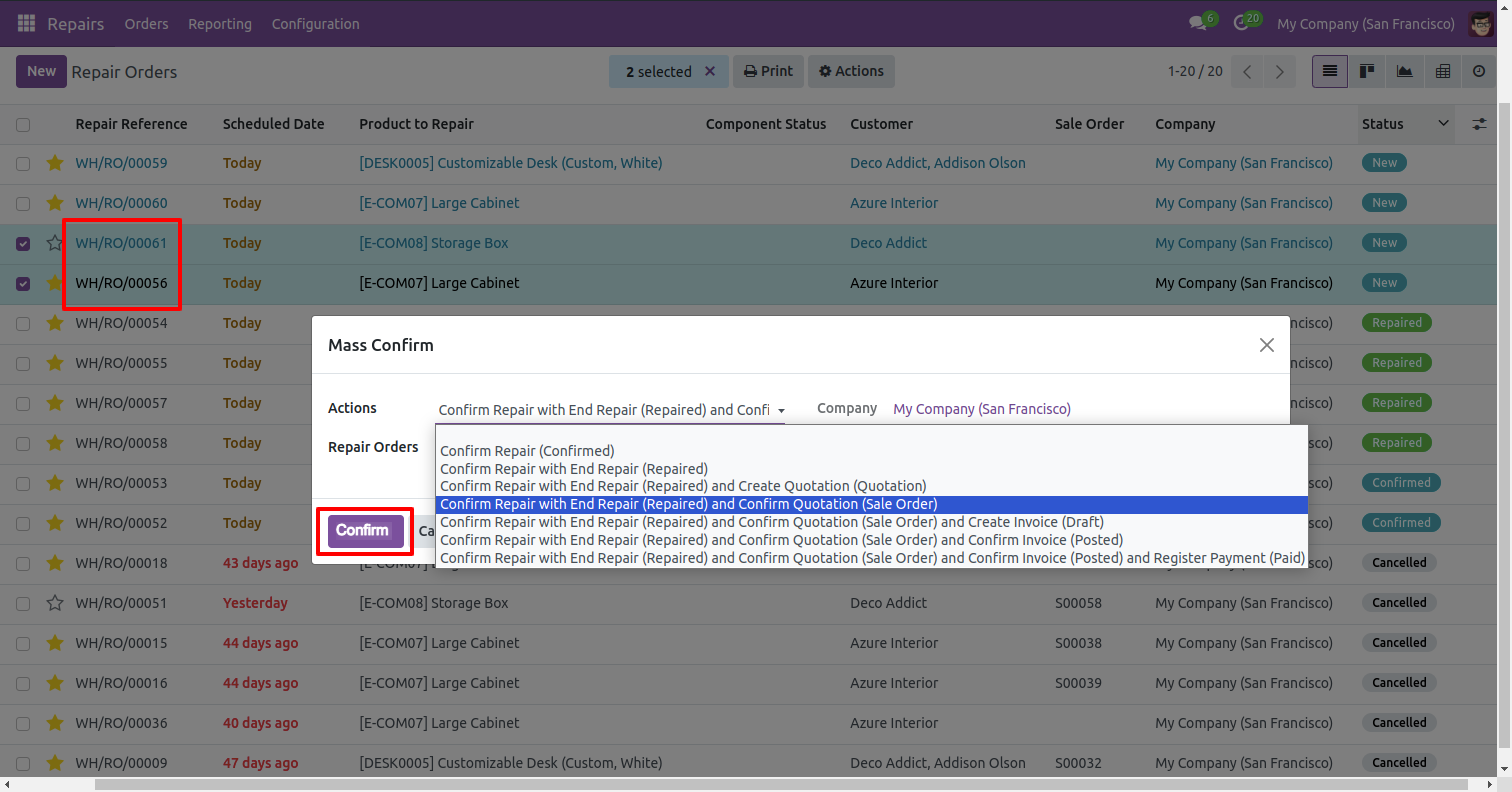The height and width of the screenshot is (792, 1512).
Task: Open the apps grid home menu
Action: 26,23
